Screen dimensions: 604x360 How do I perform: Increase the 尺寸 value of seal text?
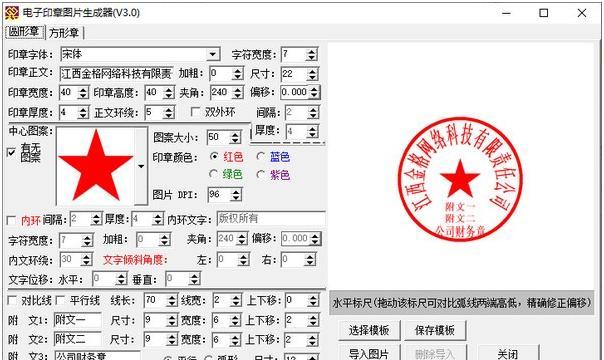pos(312,70)
